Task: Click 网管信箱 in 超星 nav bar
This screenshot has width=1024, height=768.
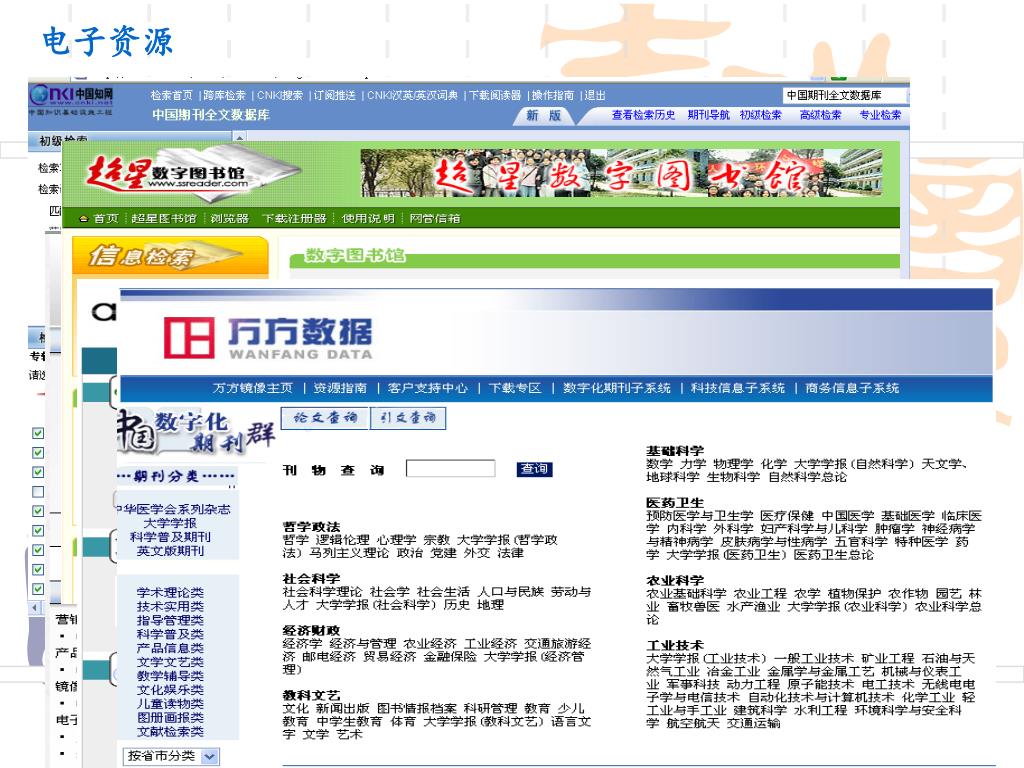Action: (x=435, y=219)
